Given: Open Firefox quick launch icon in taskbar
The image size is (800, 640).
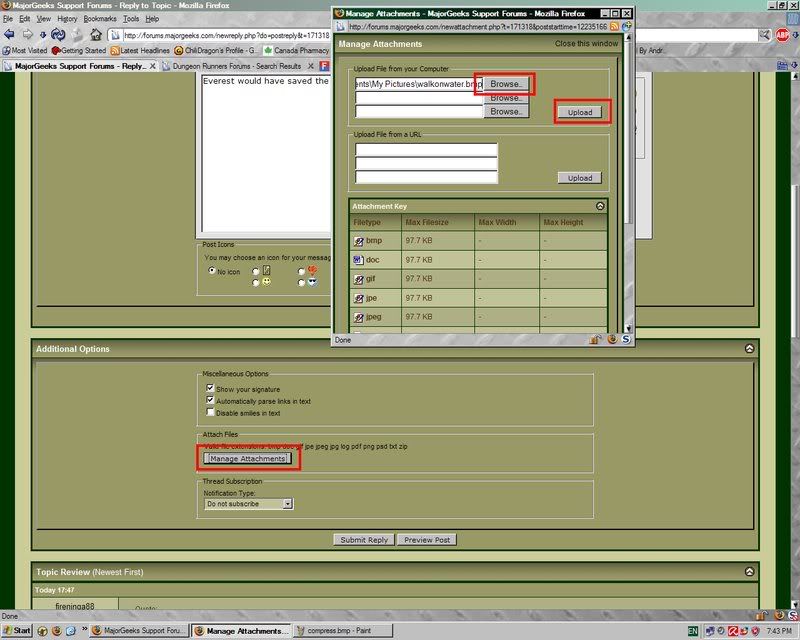Looking at the screenshot, I should [56, 631].
